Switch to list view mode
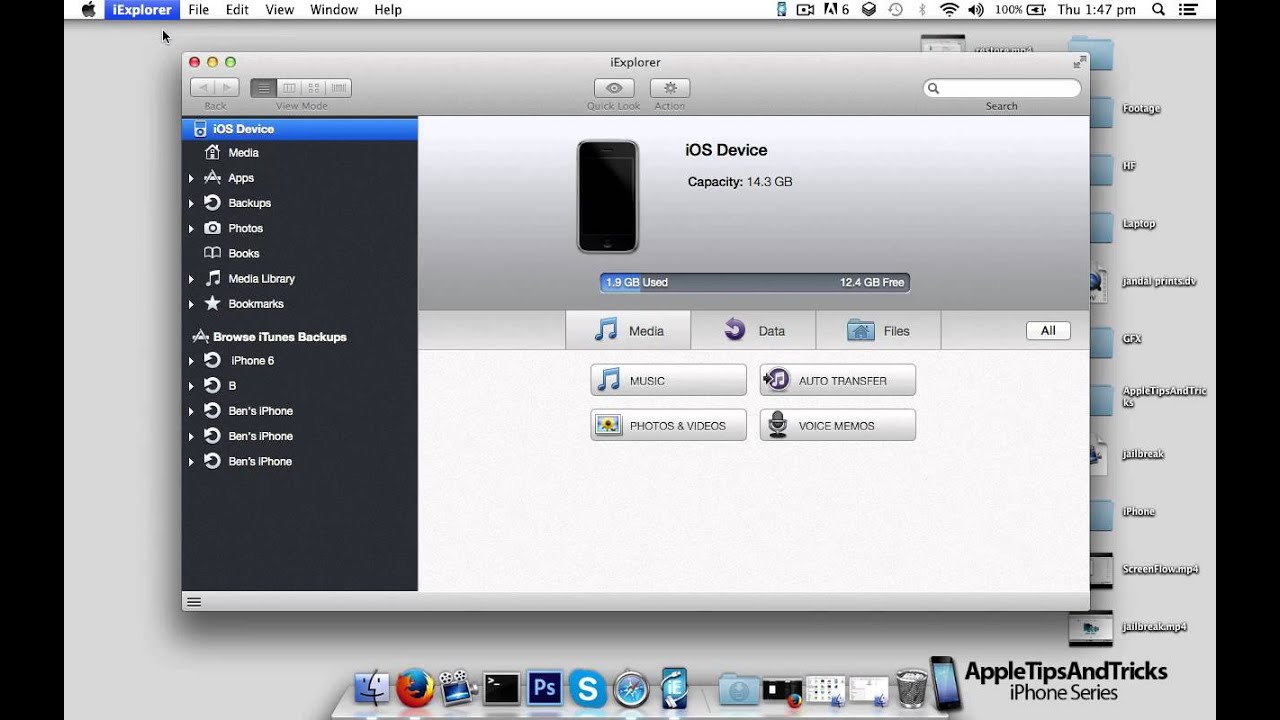The image size is (1280, 720). [x=263, y=88]
